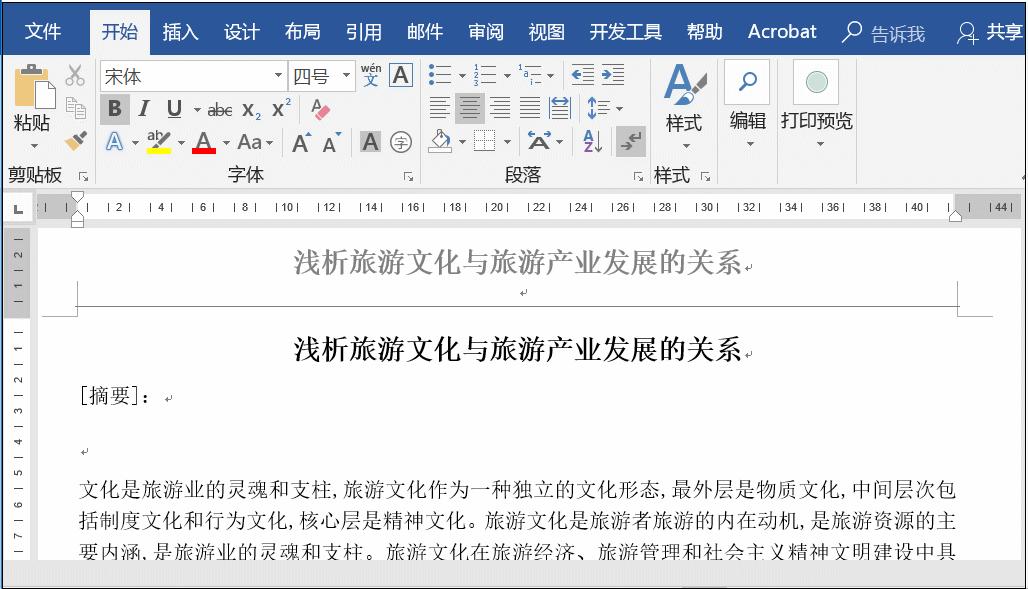Open the 审阅 ribbon tab
1028x589 pixels.
486,31
